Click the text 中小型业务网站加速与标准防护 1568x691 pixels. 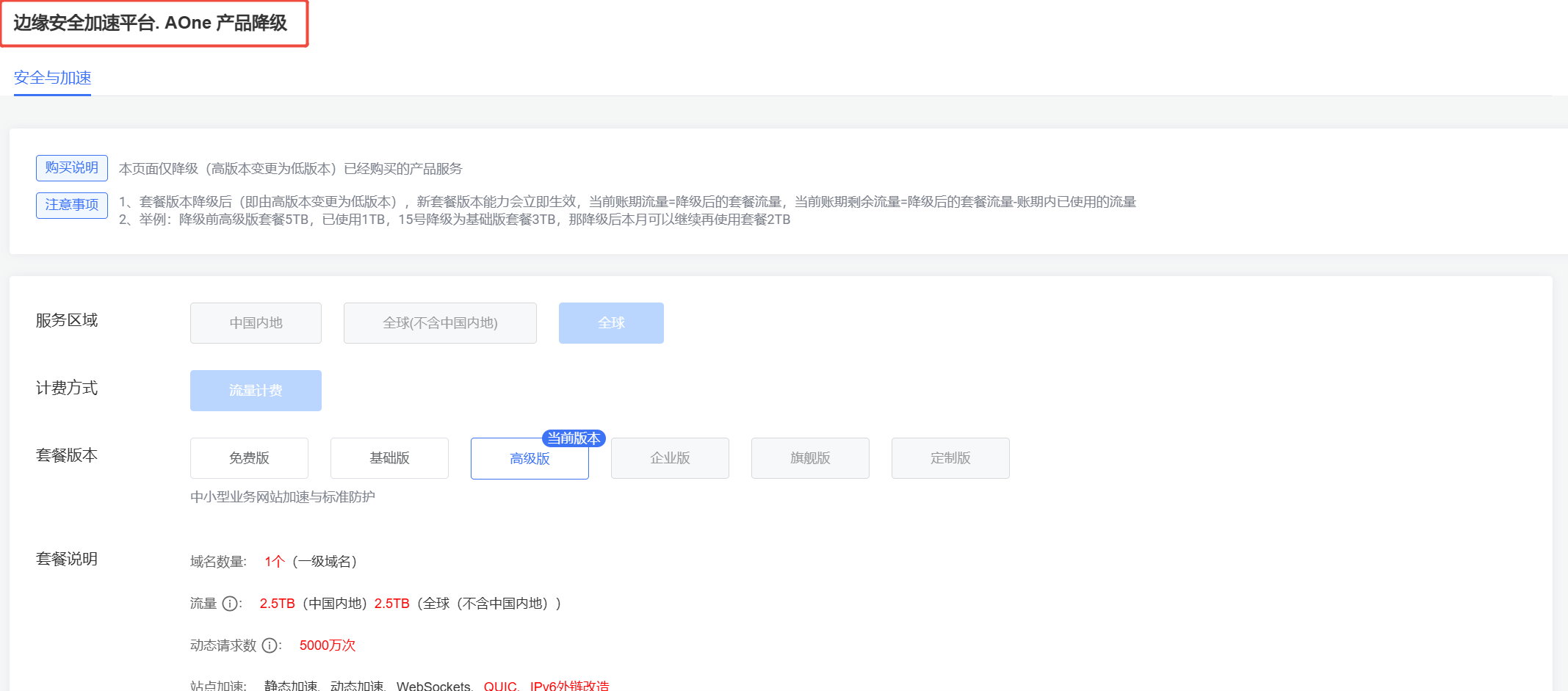coord(283,497)
